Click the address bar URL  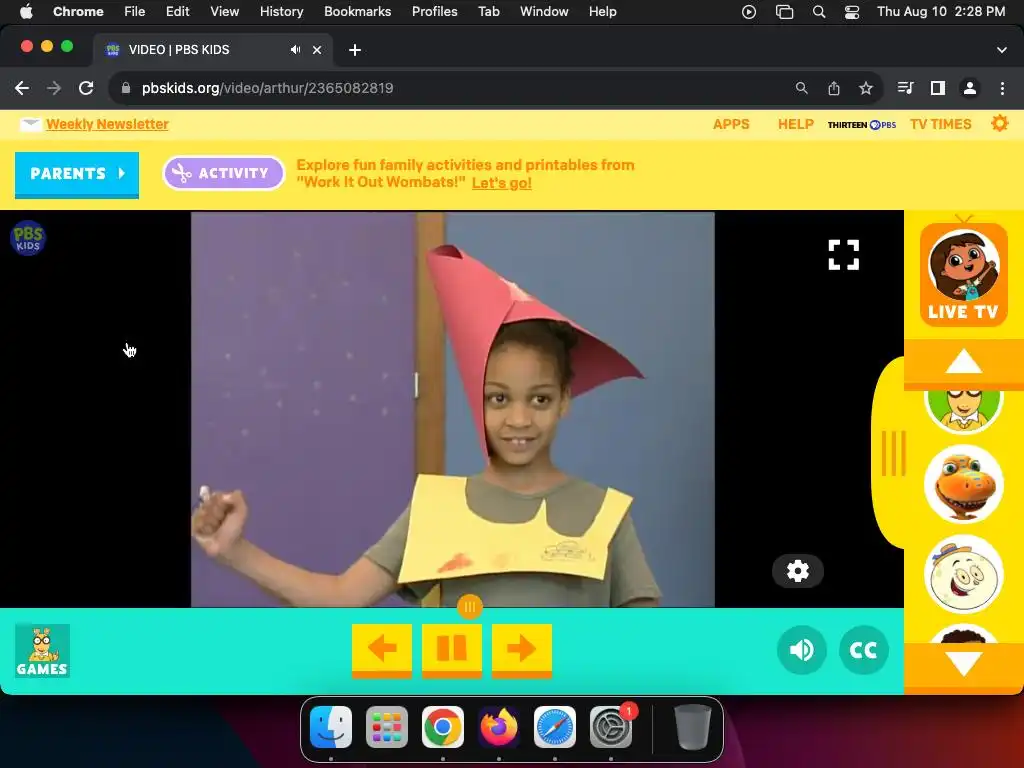tap(267, 88)
